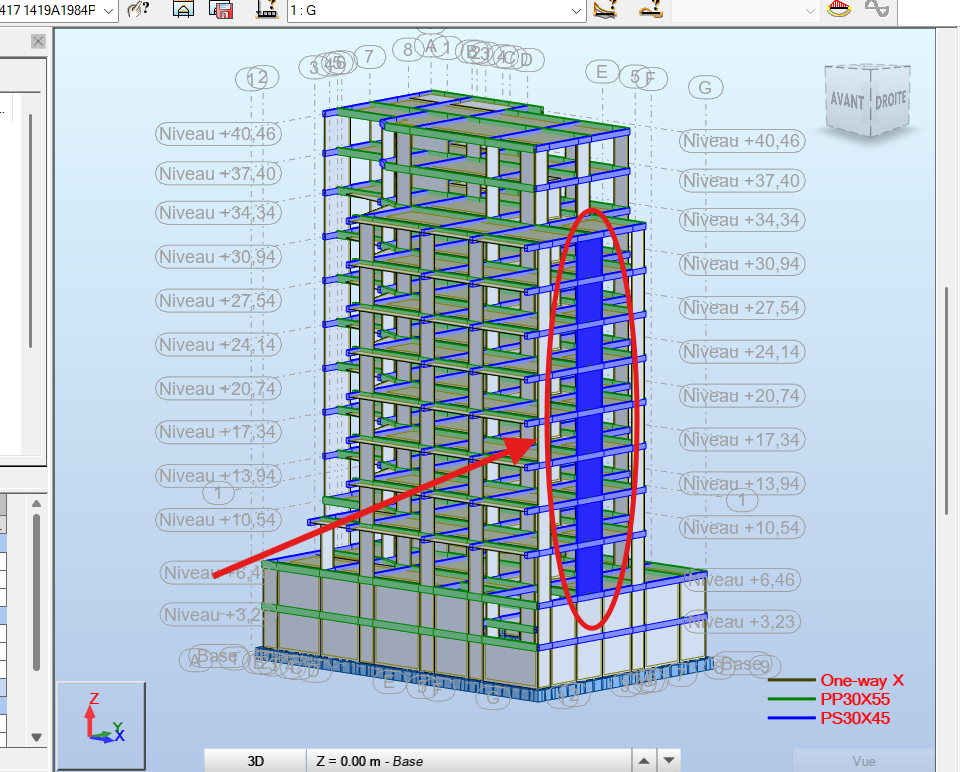Click the Vue tab at bottom right
Image resolution: width=960 pixels, height=772 pixels.
point(863,761)
